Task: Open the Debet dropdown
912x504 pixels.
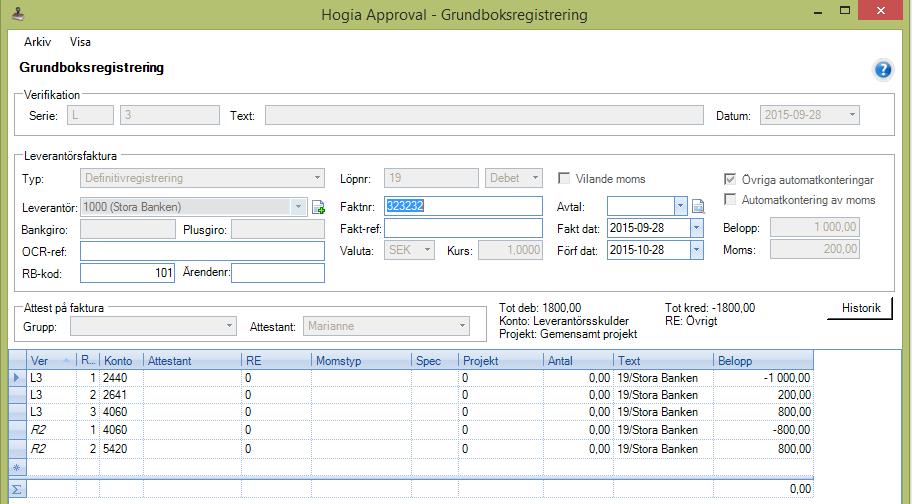Action: click(535, 178)
